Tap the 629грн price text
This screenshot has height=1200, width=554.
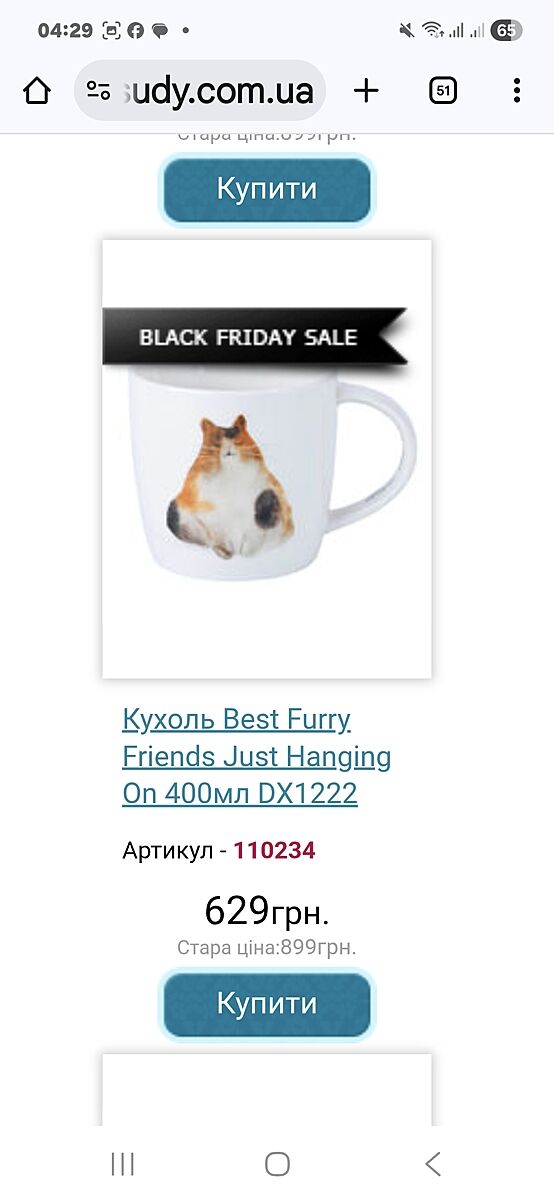click(x=267, y=911)
